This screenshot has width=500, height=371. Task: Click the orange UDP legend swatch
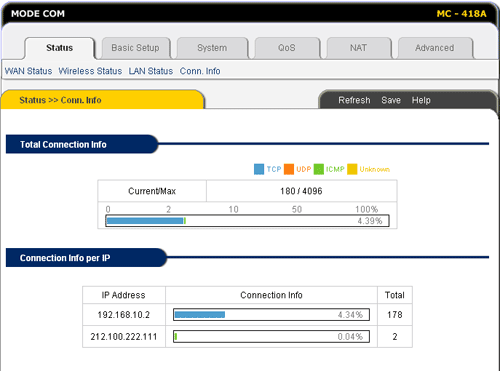point(289,169)
